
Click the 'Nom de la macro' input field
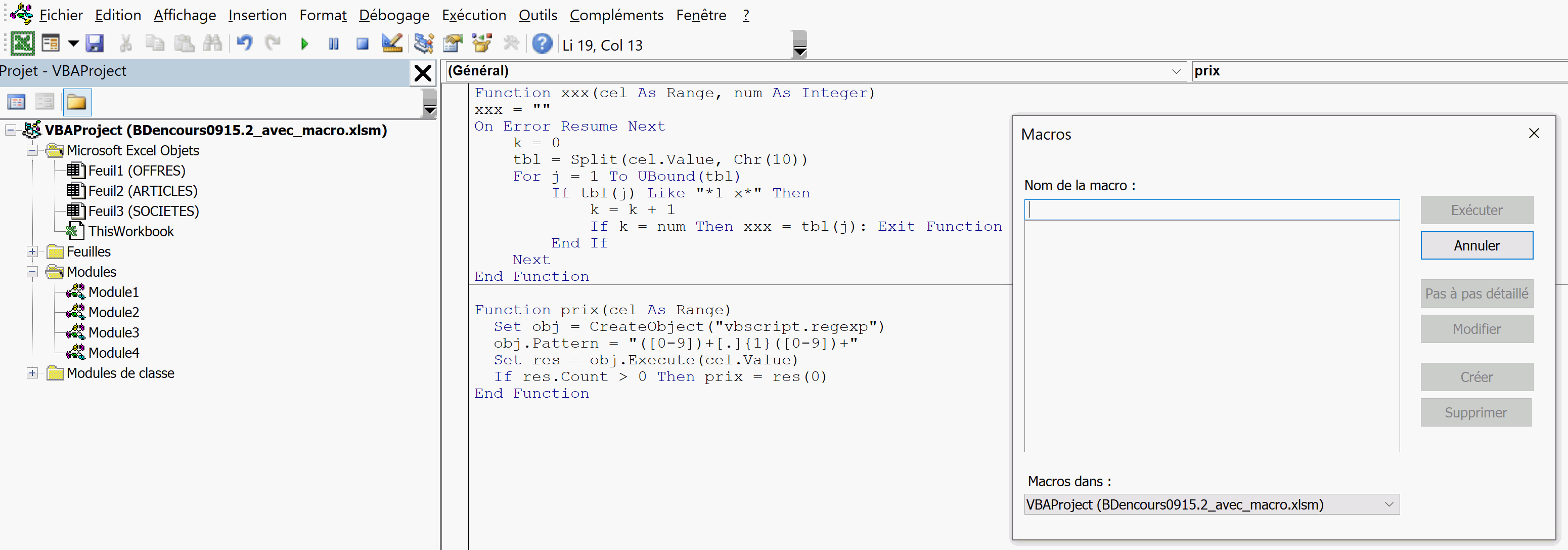point(1212,210)
